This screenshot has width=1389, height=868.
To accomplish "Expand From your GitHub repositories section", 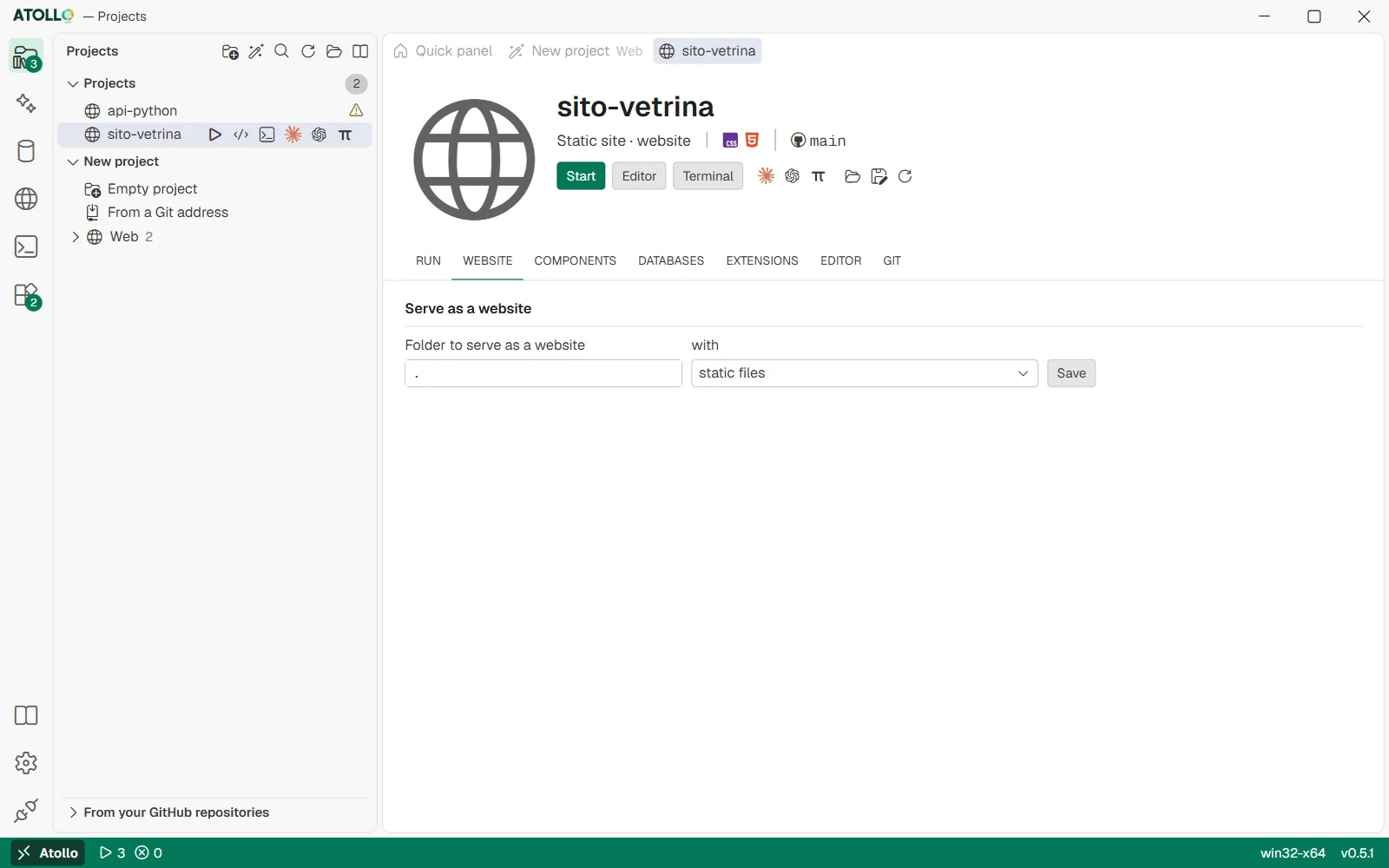I will (73, 812).
